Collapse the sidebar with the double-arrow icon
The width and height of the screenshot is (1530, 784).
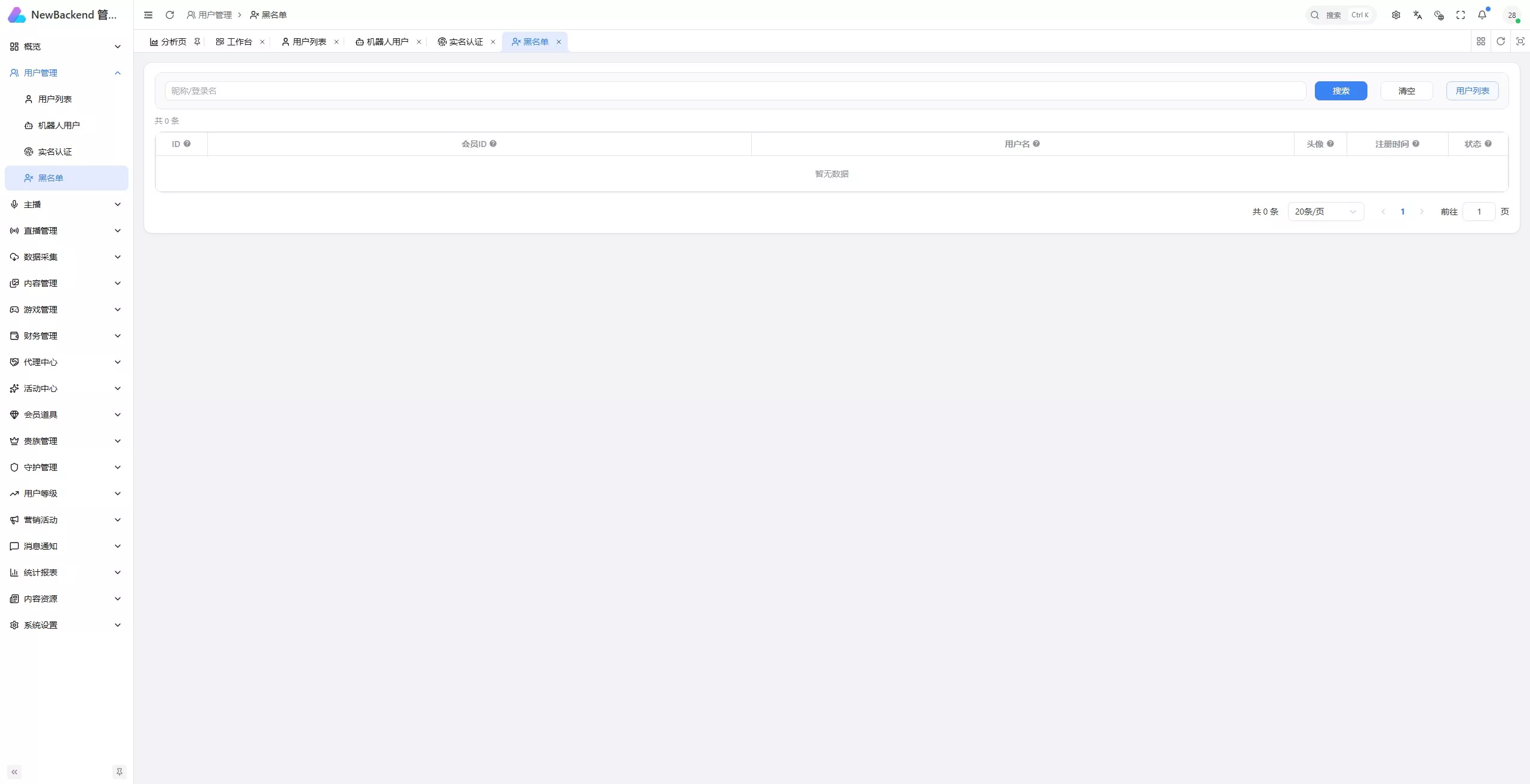[x=14, y=772]
